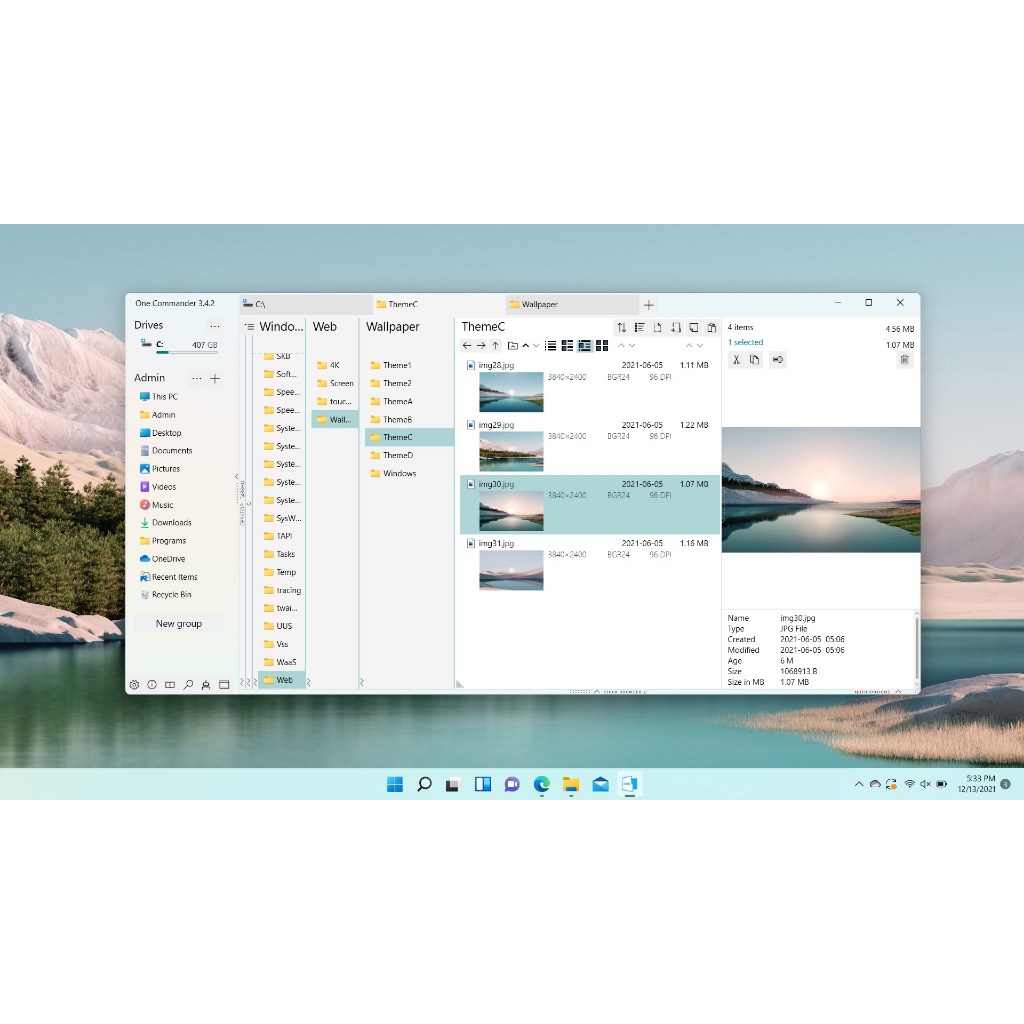Navigate back with the left arrow
This screenshot has height=1024, width=1024.
[x=466, y=345]
